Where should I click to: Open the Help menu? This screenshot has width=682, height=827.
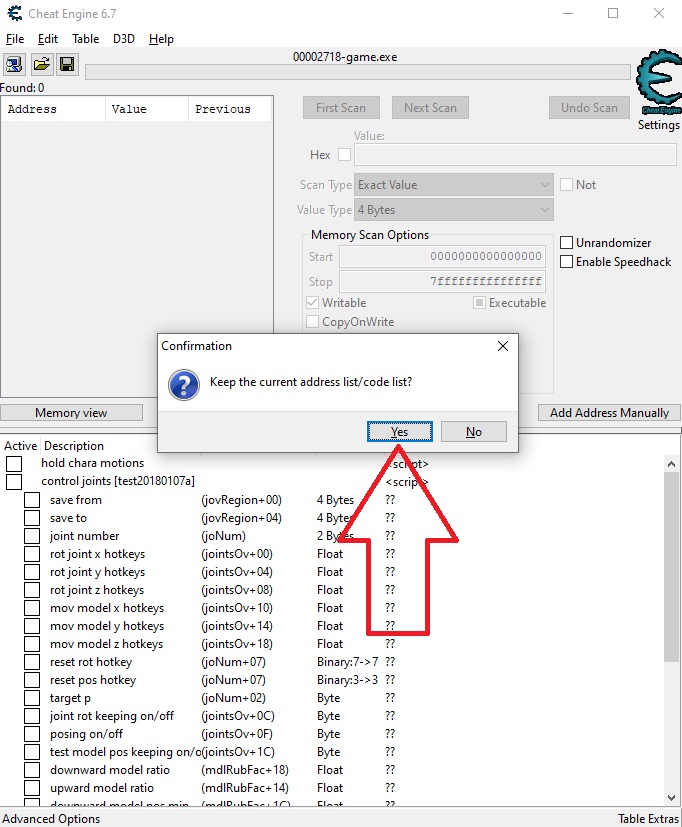(x=161, y=39)
